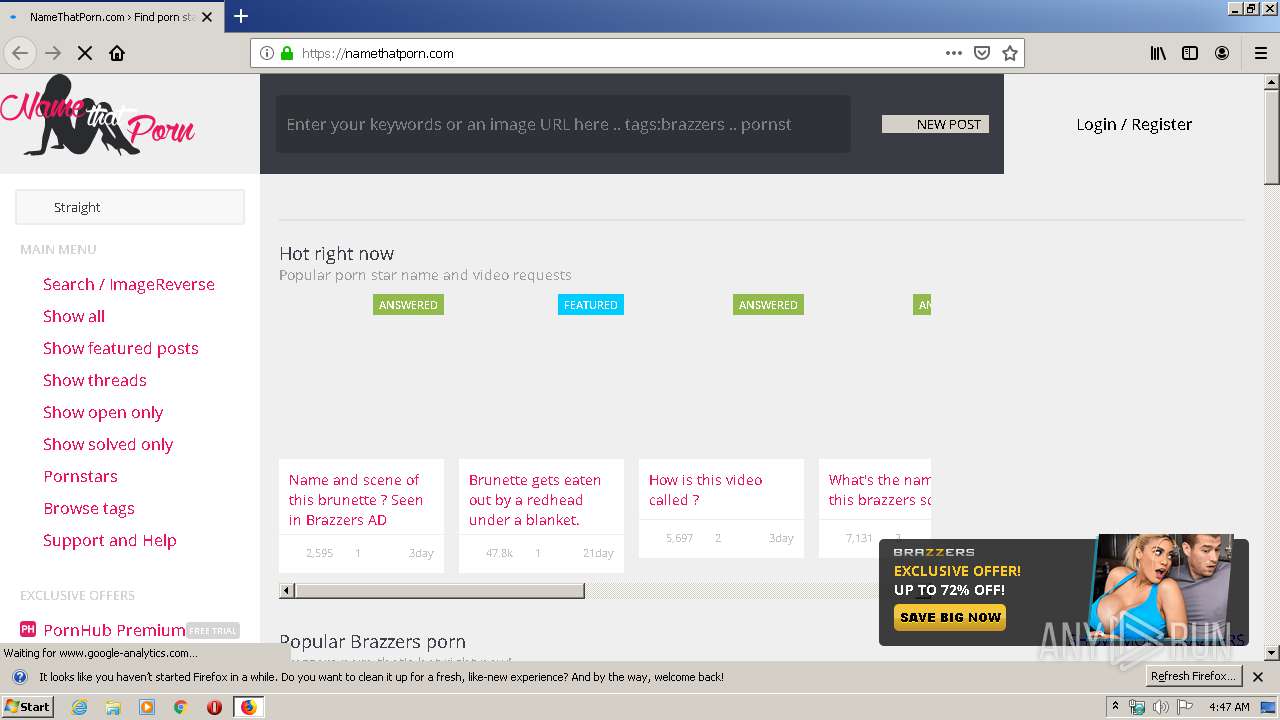Click the Windows Start button
The image size is (1280, 720).
pos(28,707)
